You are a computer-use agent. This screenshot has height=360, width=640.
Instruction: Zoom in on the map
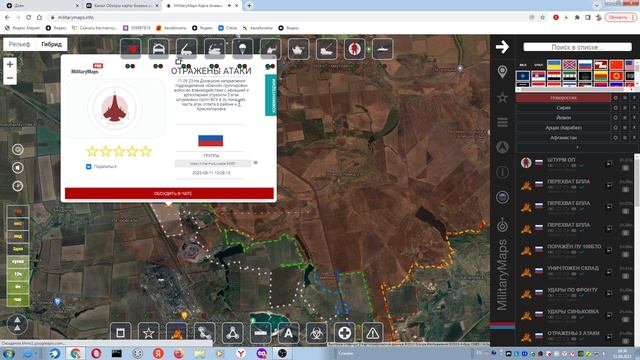(x=10, y=64)
